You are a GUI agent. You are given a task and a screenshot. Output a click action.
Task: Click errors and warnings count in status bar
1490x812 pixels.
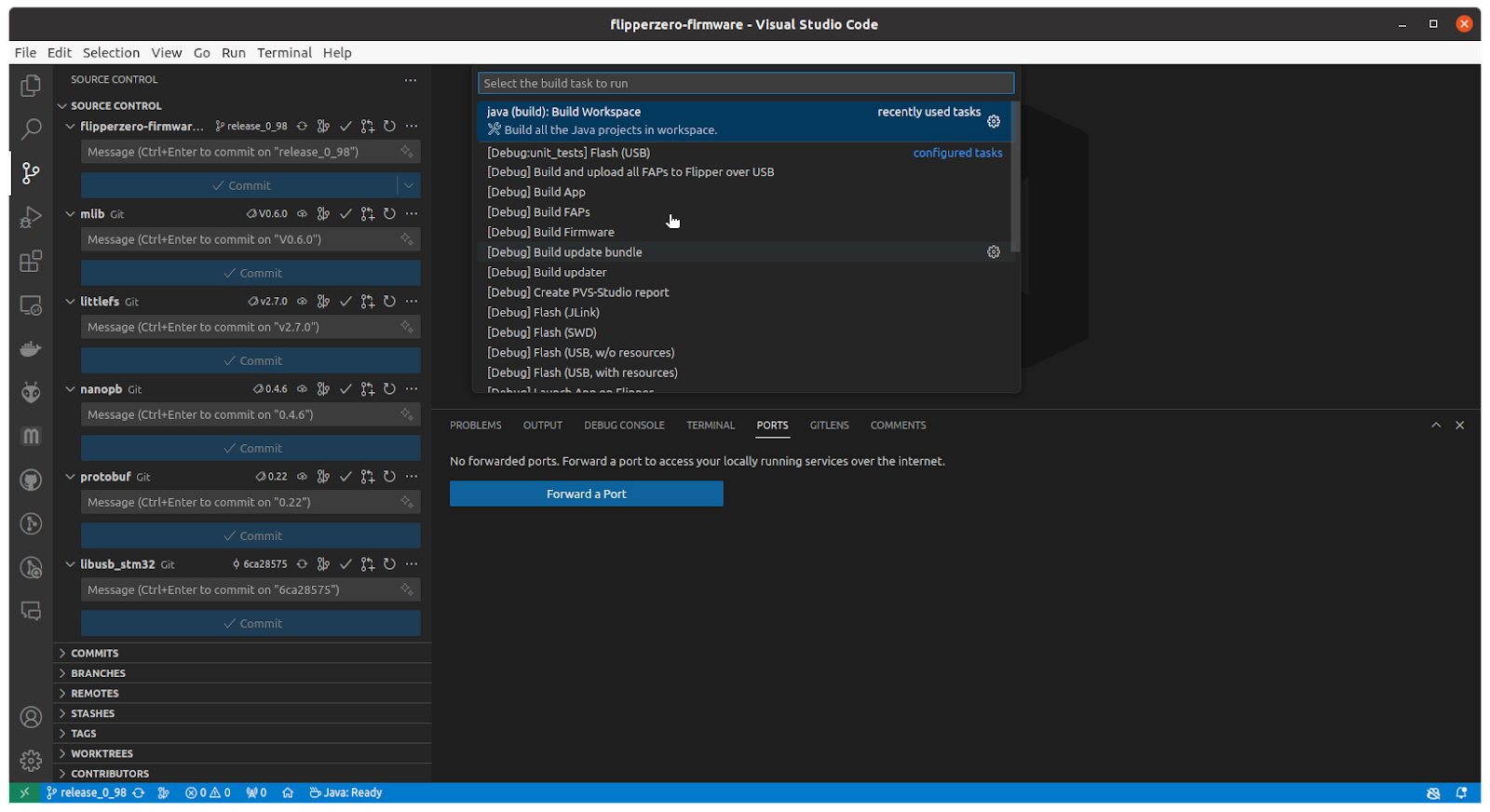coord(208,793)
